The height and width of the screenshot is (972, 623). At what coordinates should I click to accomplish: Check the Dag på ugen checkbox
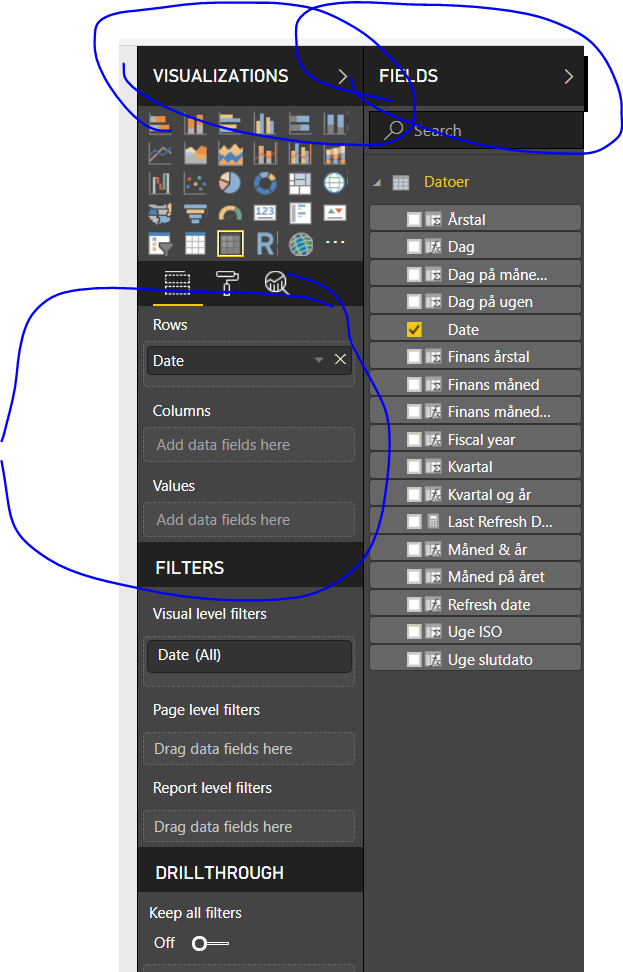[x=414, y=302]
